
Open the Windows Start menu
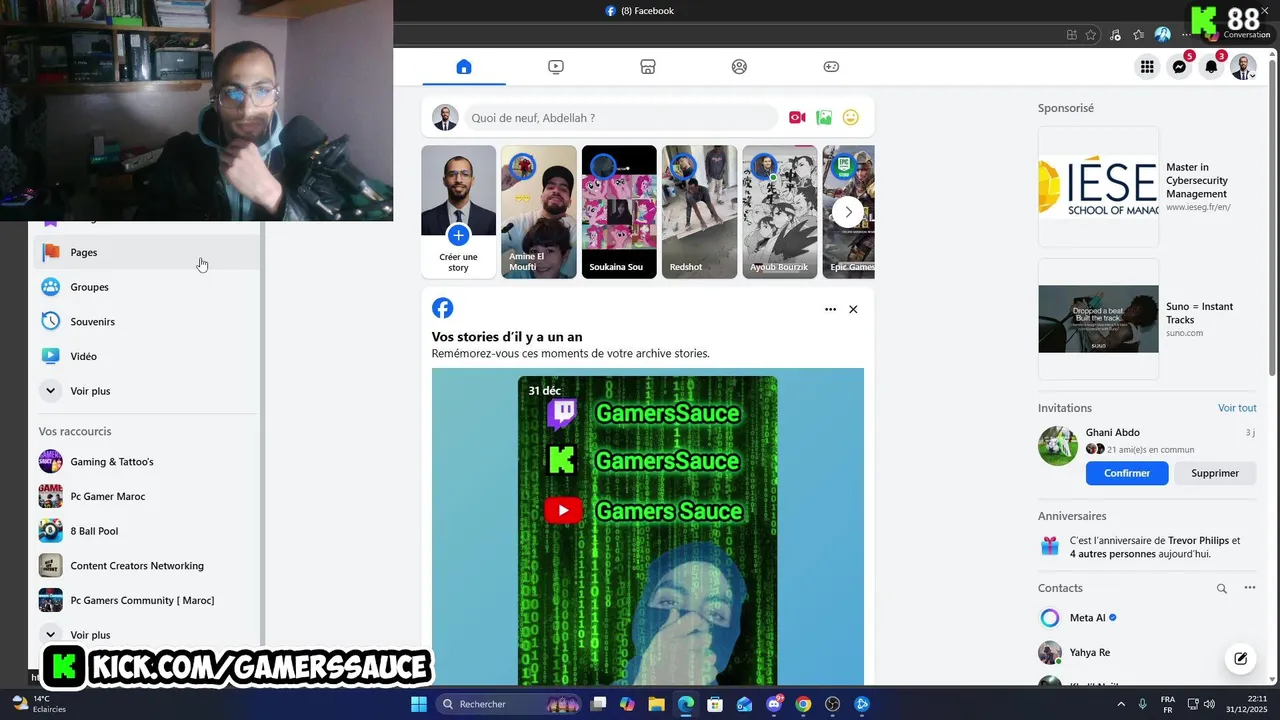pos(419,704)
